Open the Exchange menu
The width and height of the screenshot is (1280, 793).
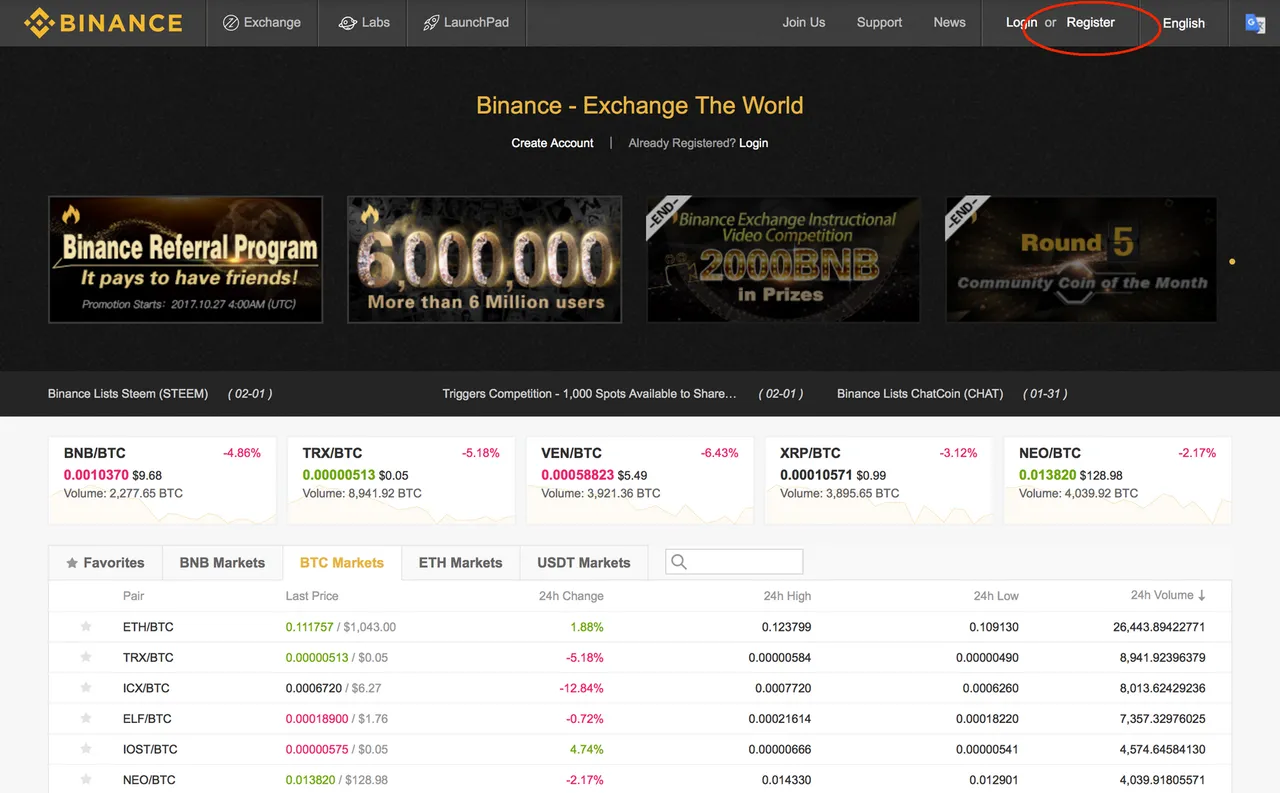click(262, 22)
